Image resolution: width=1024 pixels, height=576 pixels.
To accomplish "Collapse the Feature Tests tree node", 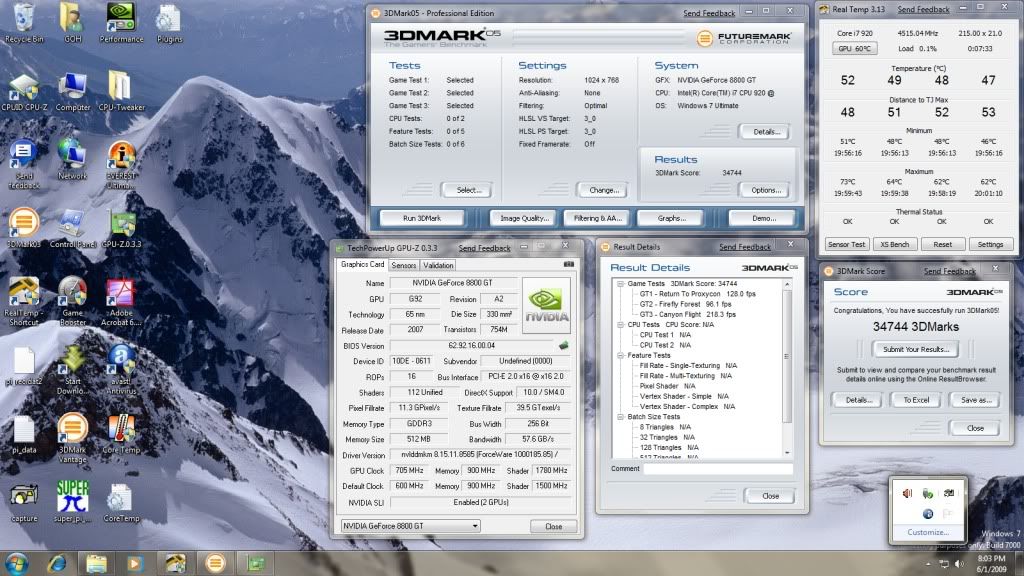I will click(x=620, y=355).
